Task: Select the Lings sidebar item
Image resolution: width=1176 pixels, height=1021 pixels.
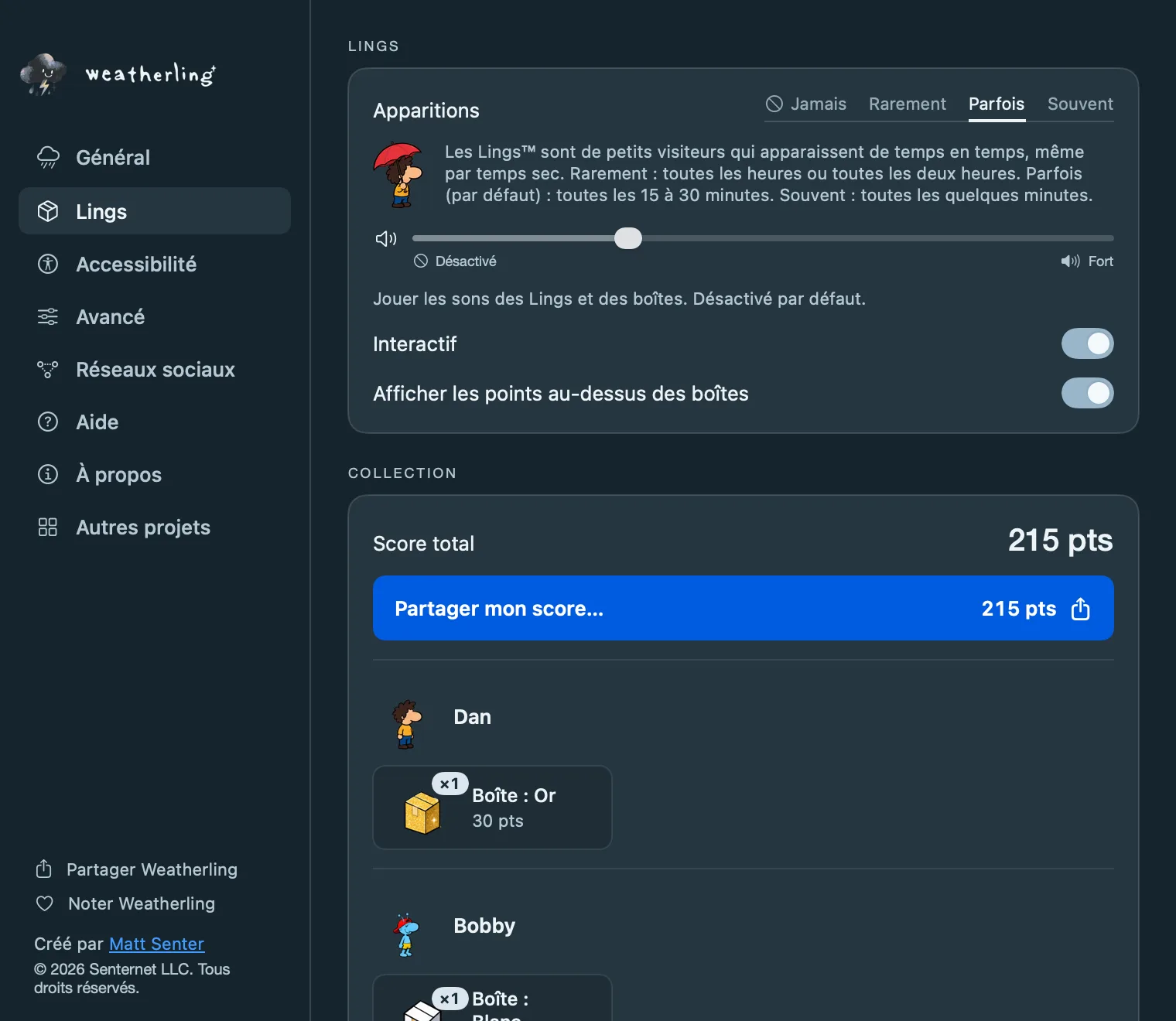Action: (155, 211)
